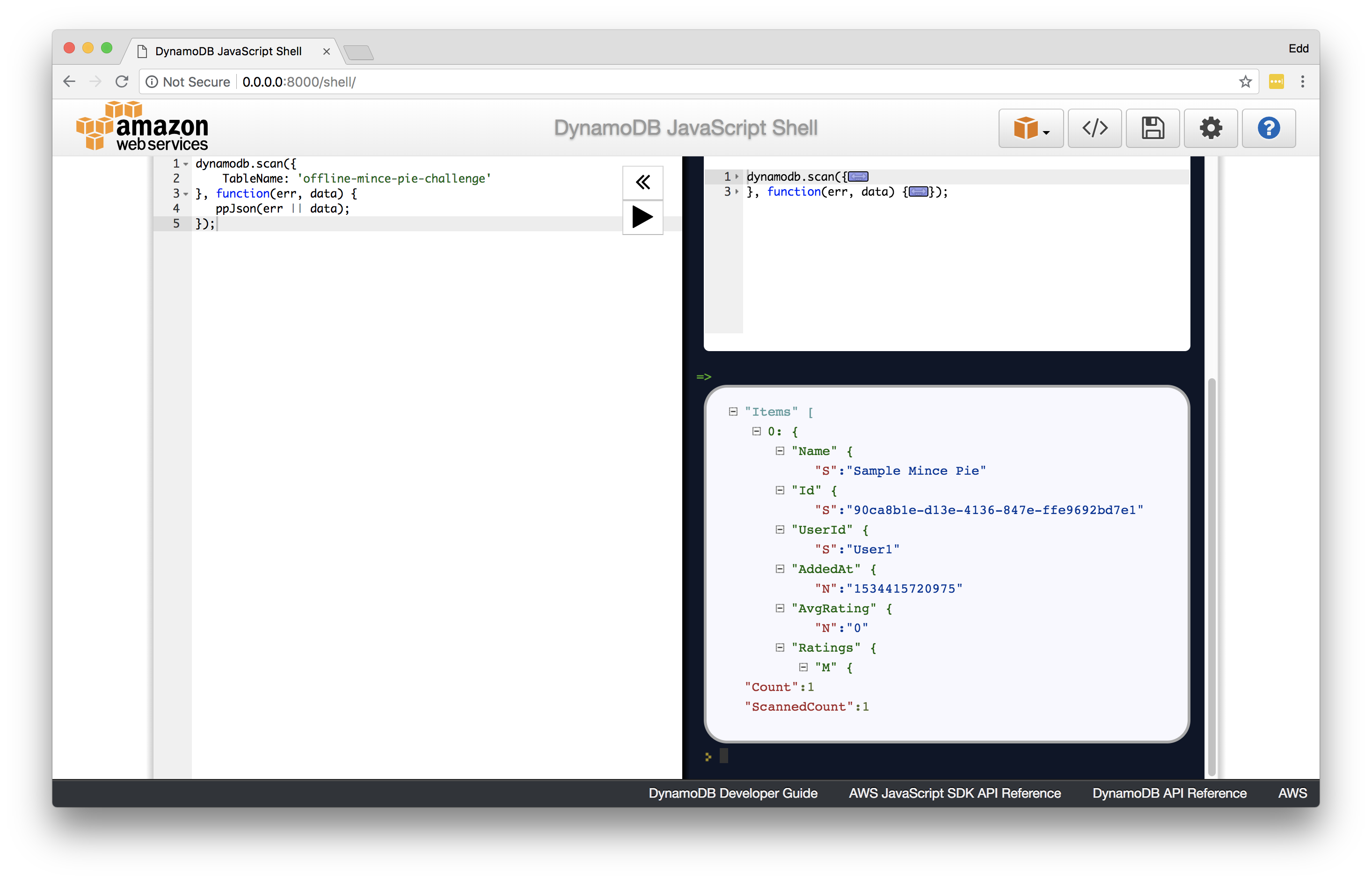Run the code with play button

coord(642,217)
